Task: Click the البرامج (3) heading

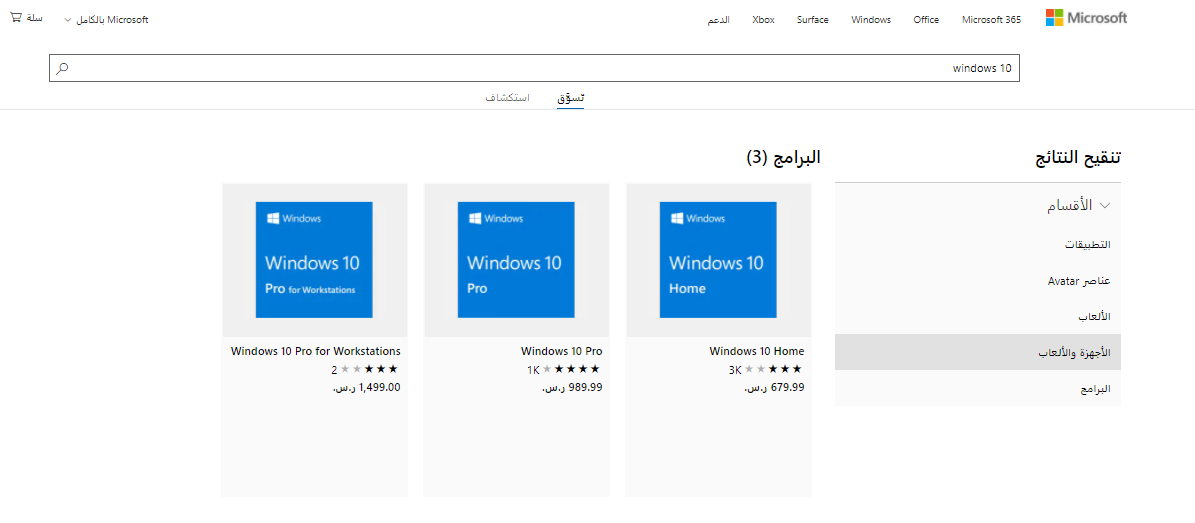Action: (783, 158)
